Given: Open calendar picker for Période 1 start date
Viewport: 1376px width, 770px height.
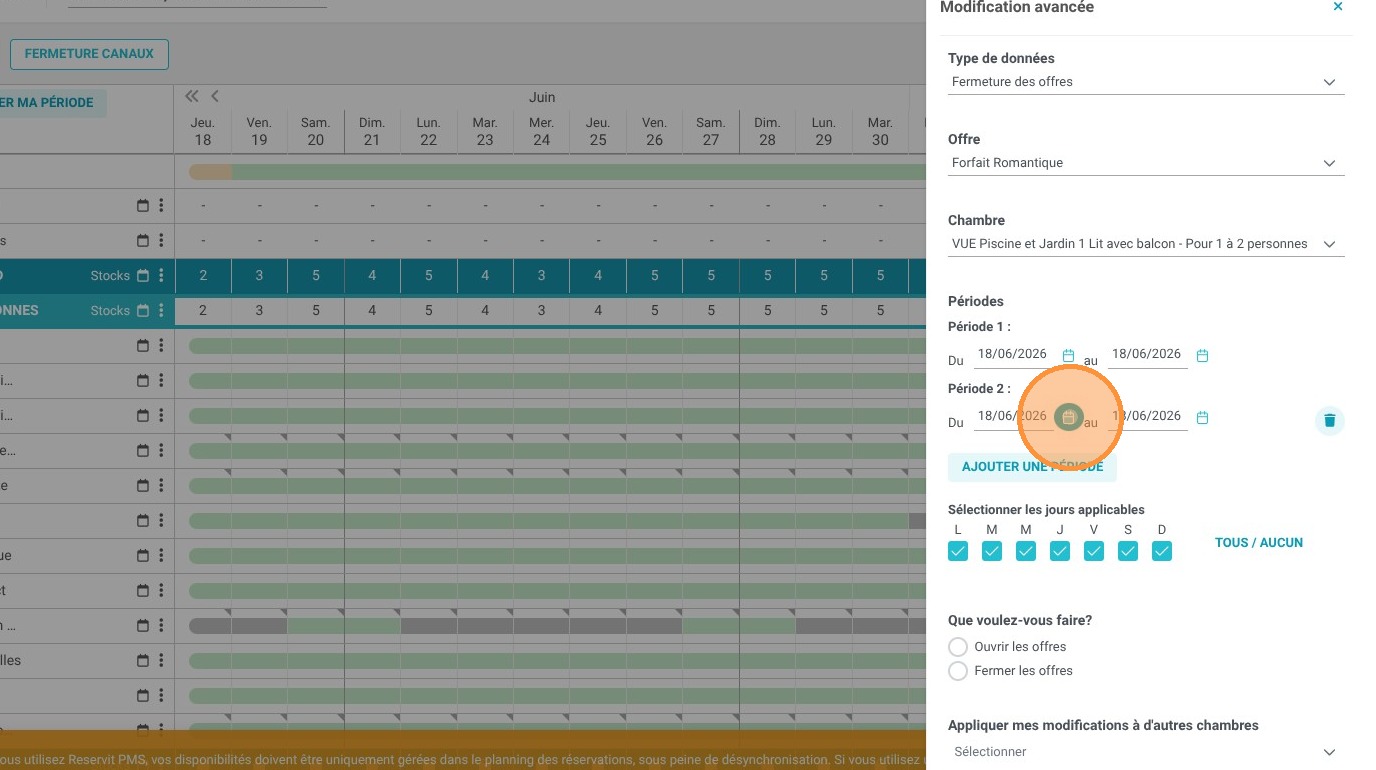Looking at the screenshot, I should pos(1068,356).
